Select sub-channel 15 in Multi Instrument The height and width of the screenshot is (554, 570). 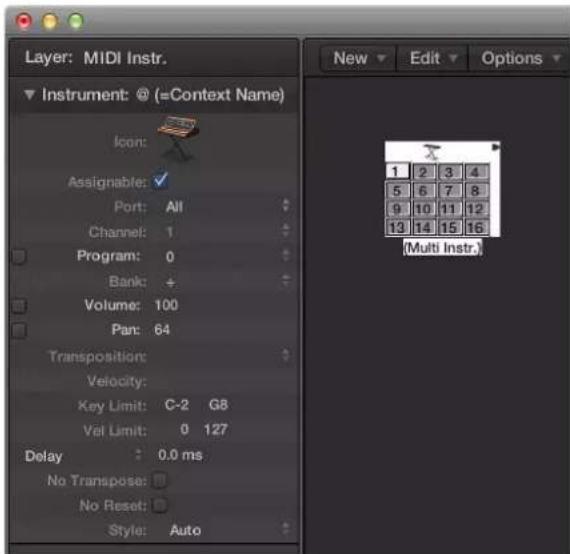[x=450, y=228]
